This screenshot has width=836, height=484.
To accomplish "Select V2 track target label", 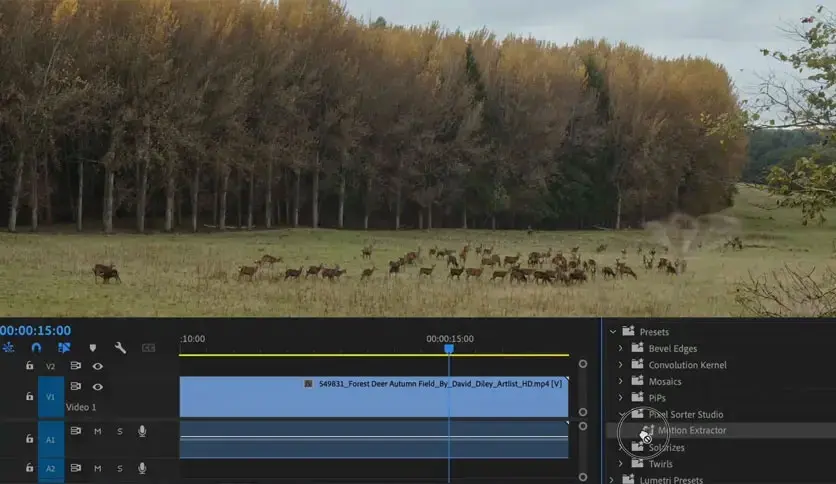I will pos(51,366).
